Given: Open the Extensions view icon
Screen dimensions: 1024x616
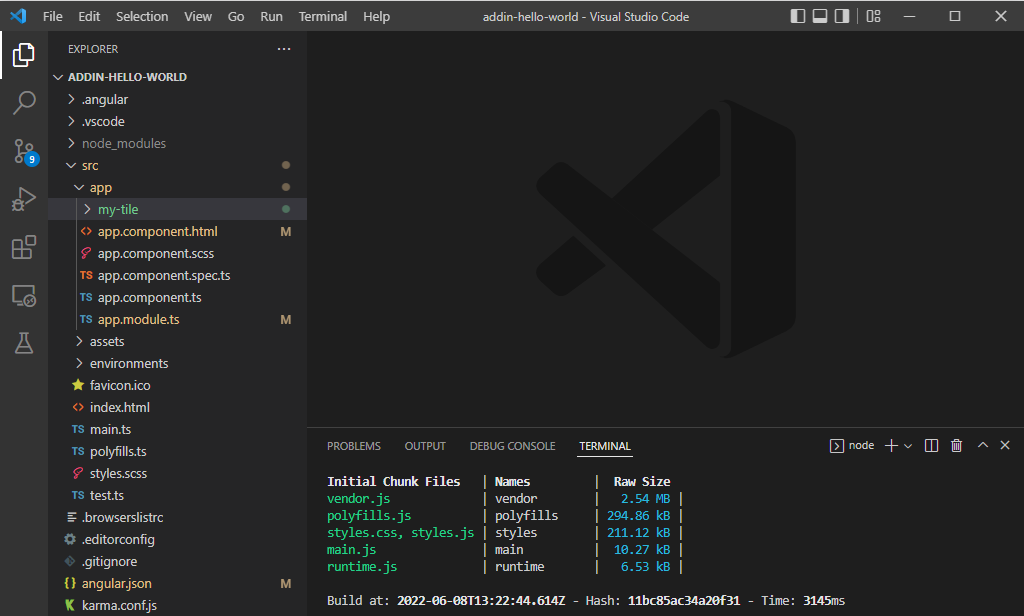Looking at the screenshot, I should [x=24, y=248].
